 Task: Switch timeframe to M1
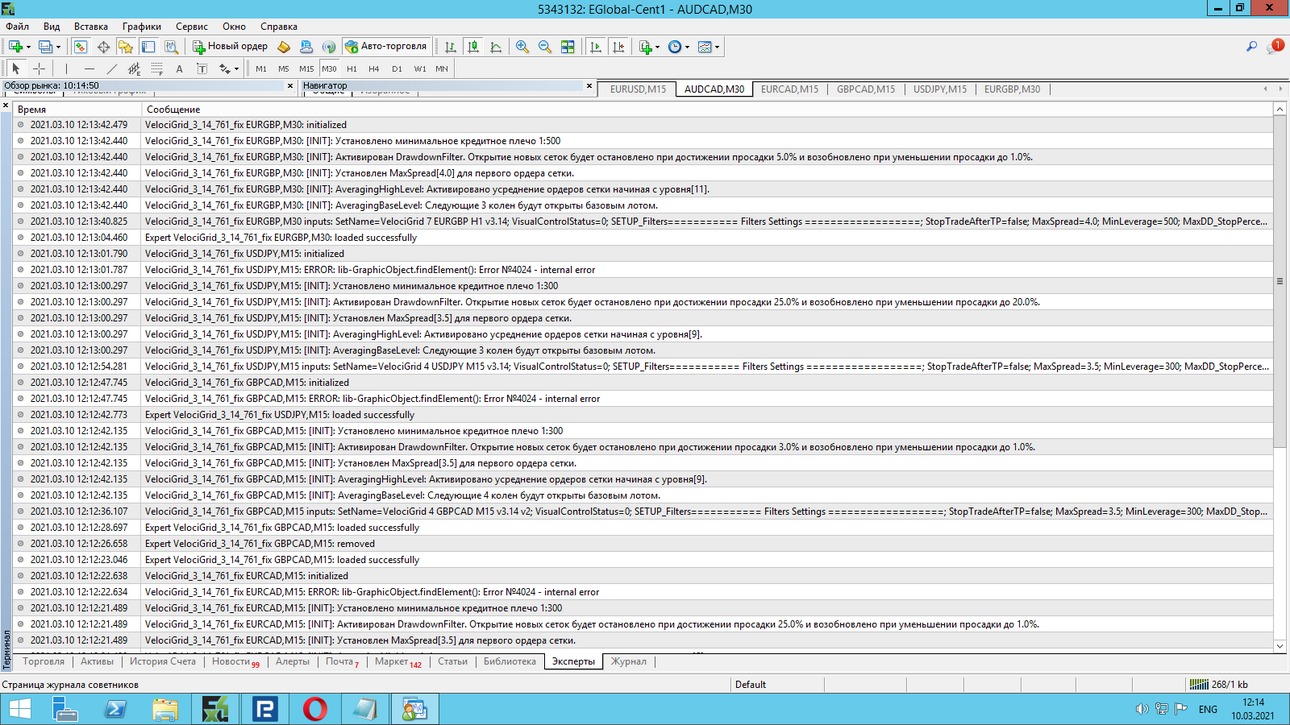click(261, 69)
